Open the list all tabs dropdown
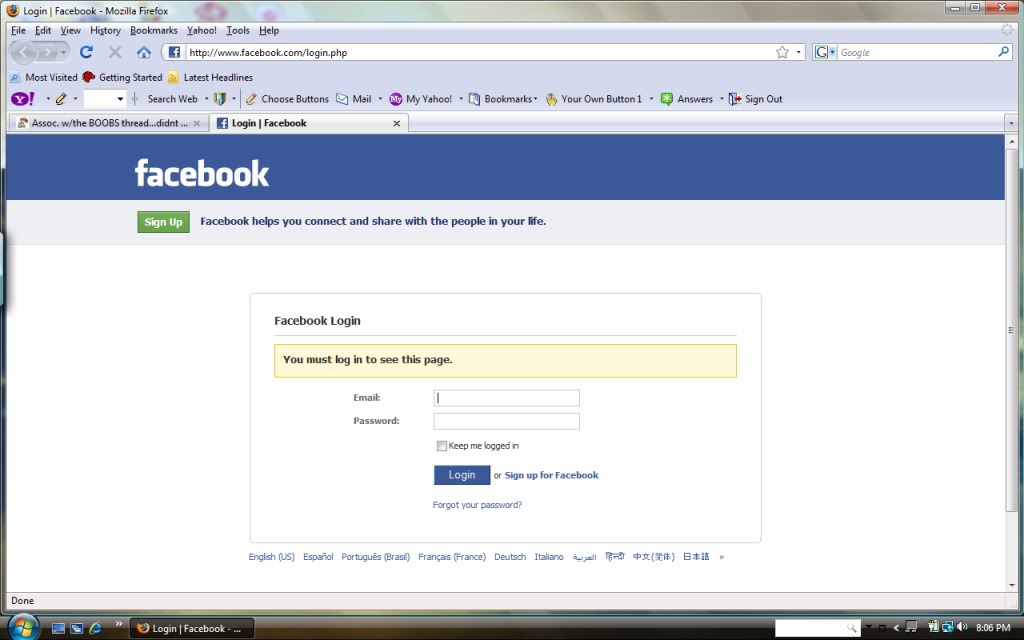The image size is (1024, 640). [x=1009, y=123]
